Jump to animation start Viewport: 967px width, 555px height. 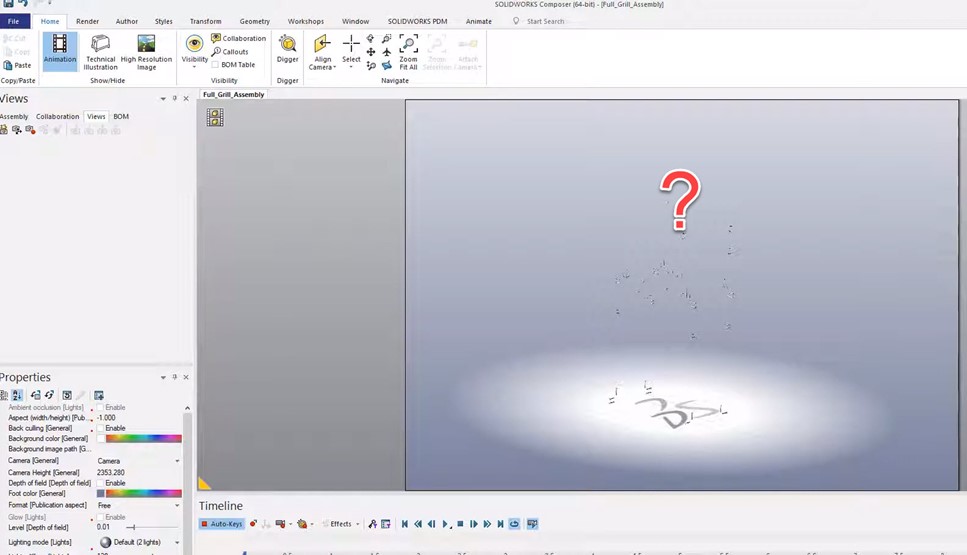(405, 524)
